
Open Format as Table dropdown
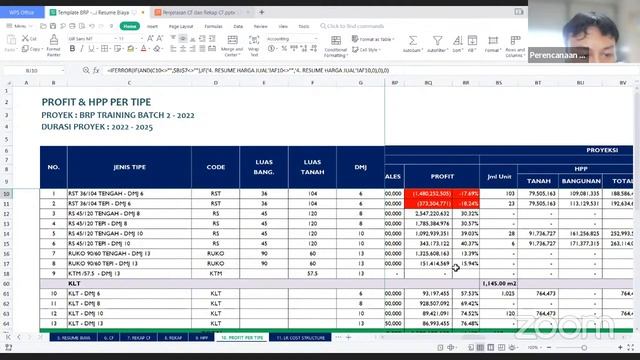373,39
